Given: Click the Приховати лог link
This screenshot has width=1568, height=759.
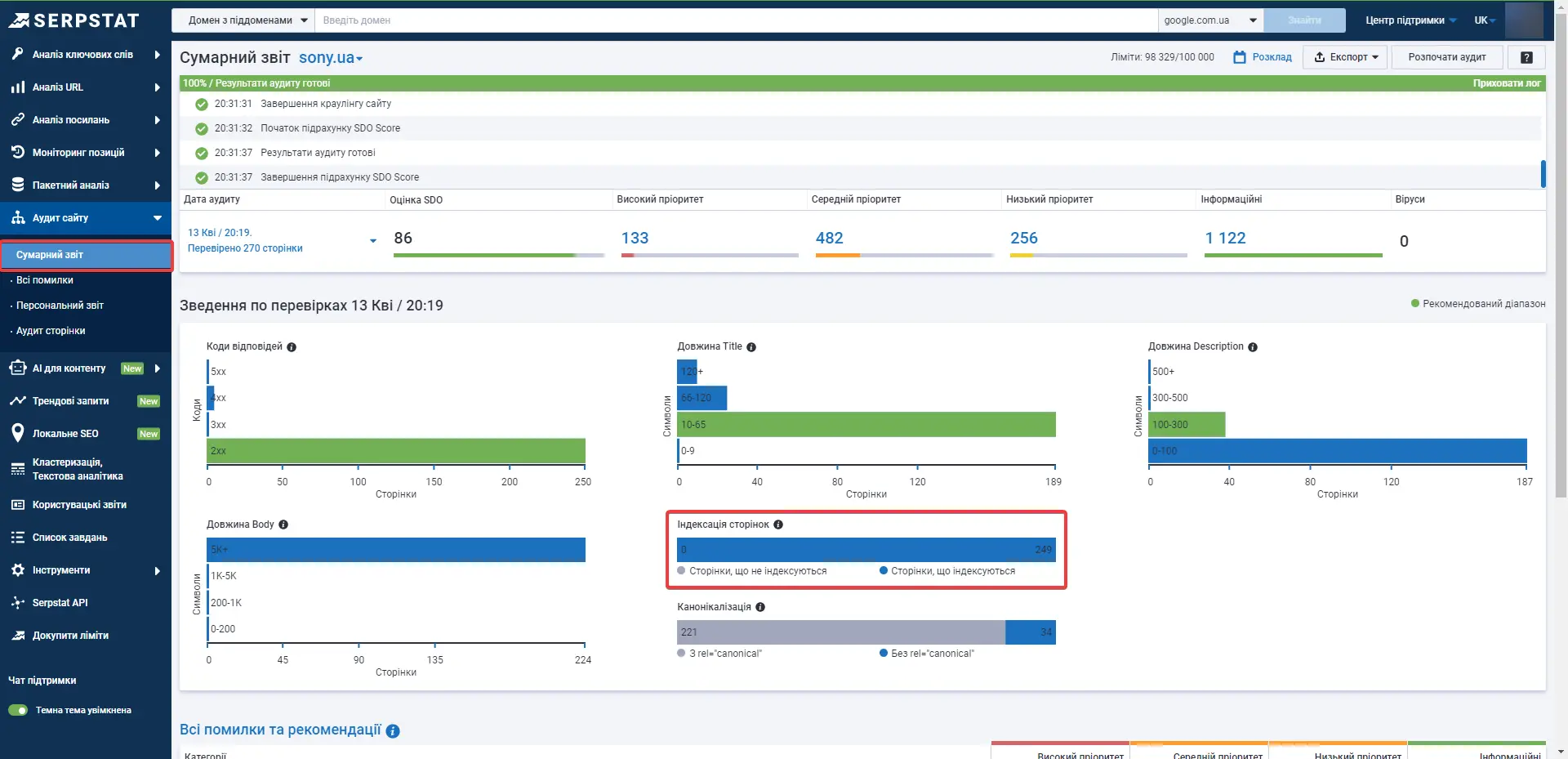Looking at the screenshot, I should [1507, 83].
